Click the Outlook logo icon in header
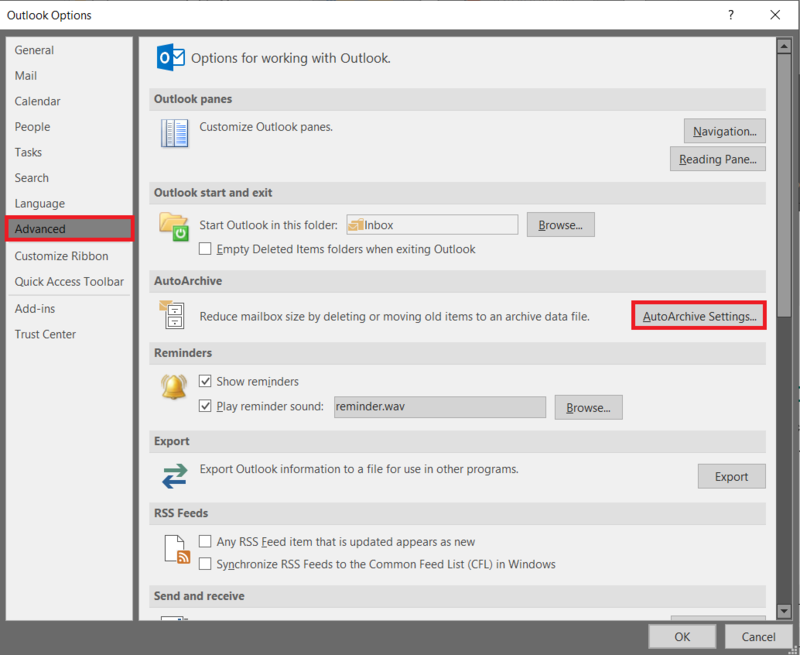The image size is (800, 655). (172, 58)
